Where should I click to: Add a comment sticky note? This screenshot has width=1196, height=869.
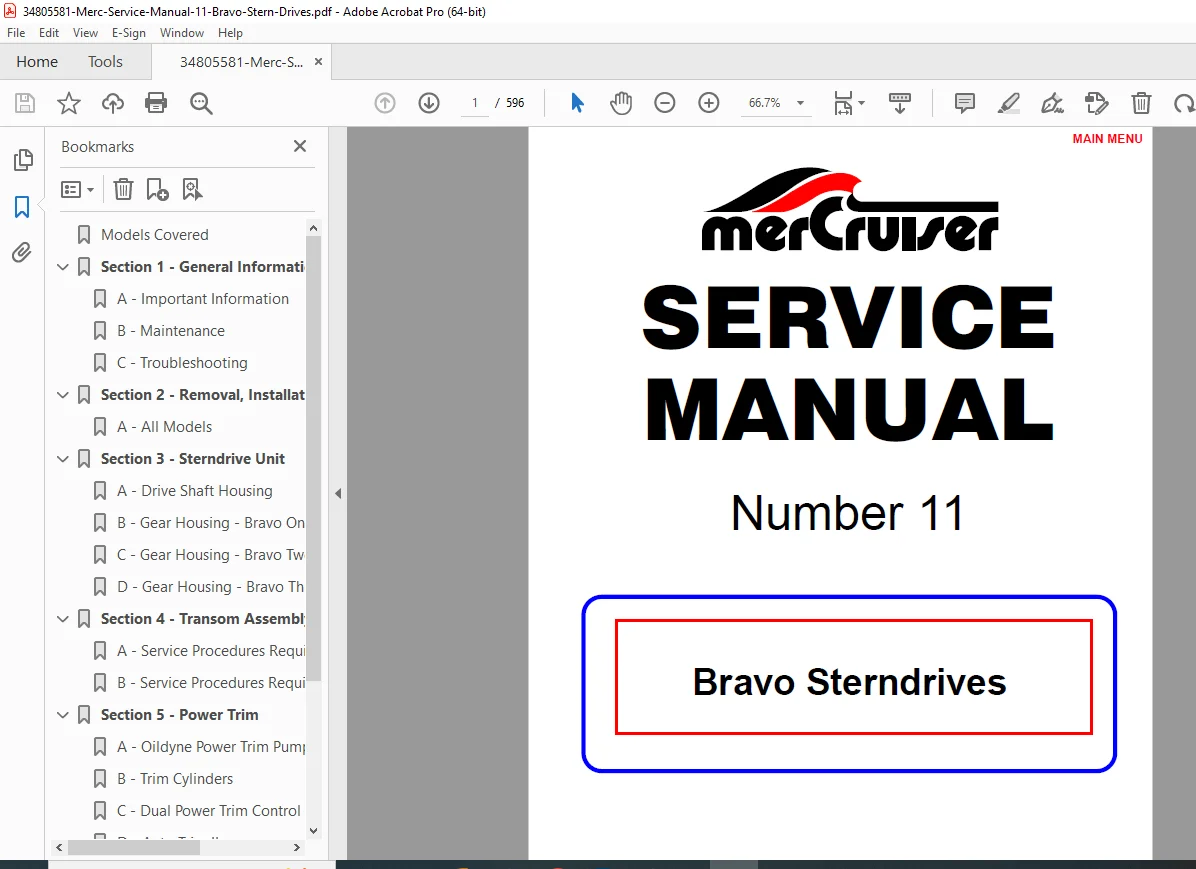coord(965,103)
